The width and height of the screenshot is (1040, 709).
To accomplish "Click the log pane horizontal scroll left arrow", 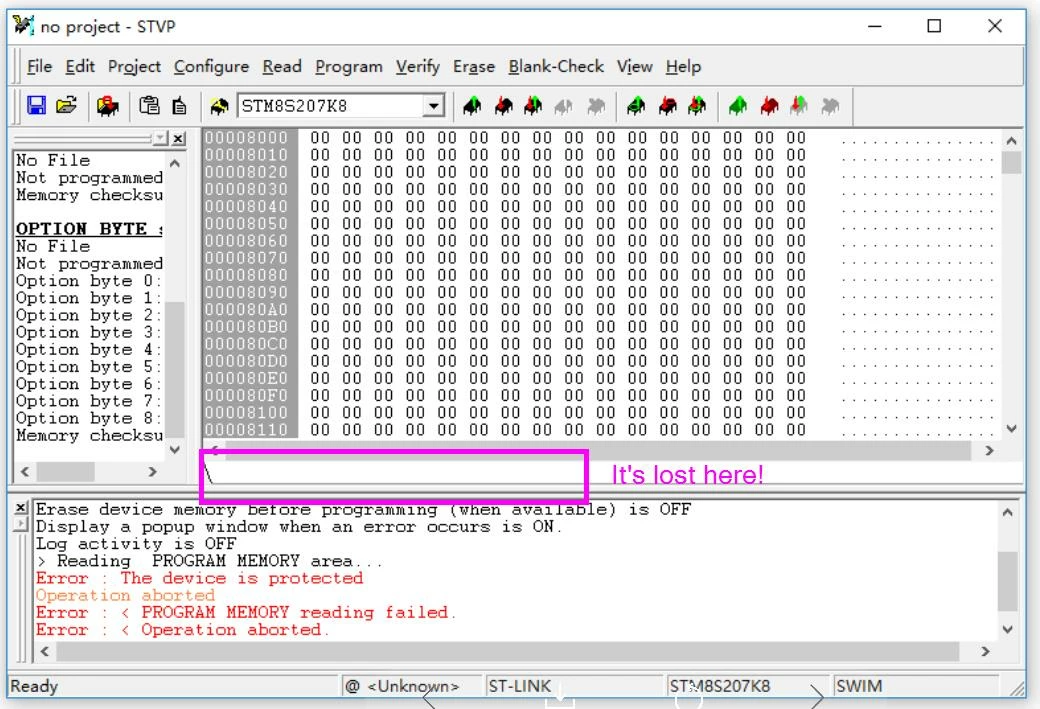I will pos(45,651).
